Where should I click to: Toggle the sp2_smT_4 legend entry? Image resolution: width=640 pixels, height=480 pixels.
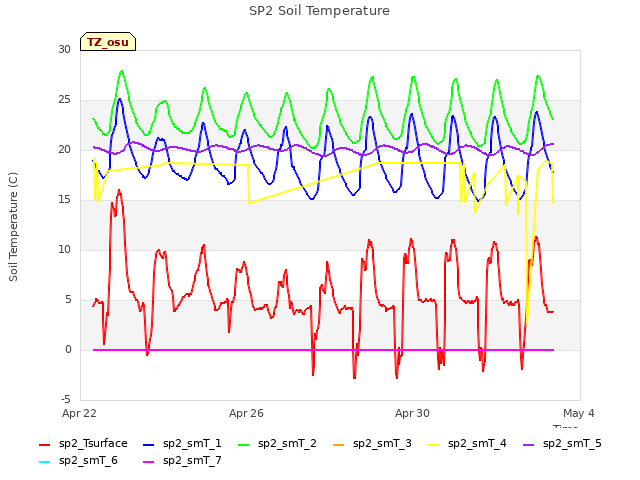click(x=467, y=444)
